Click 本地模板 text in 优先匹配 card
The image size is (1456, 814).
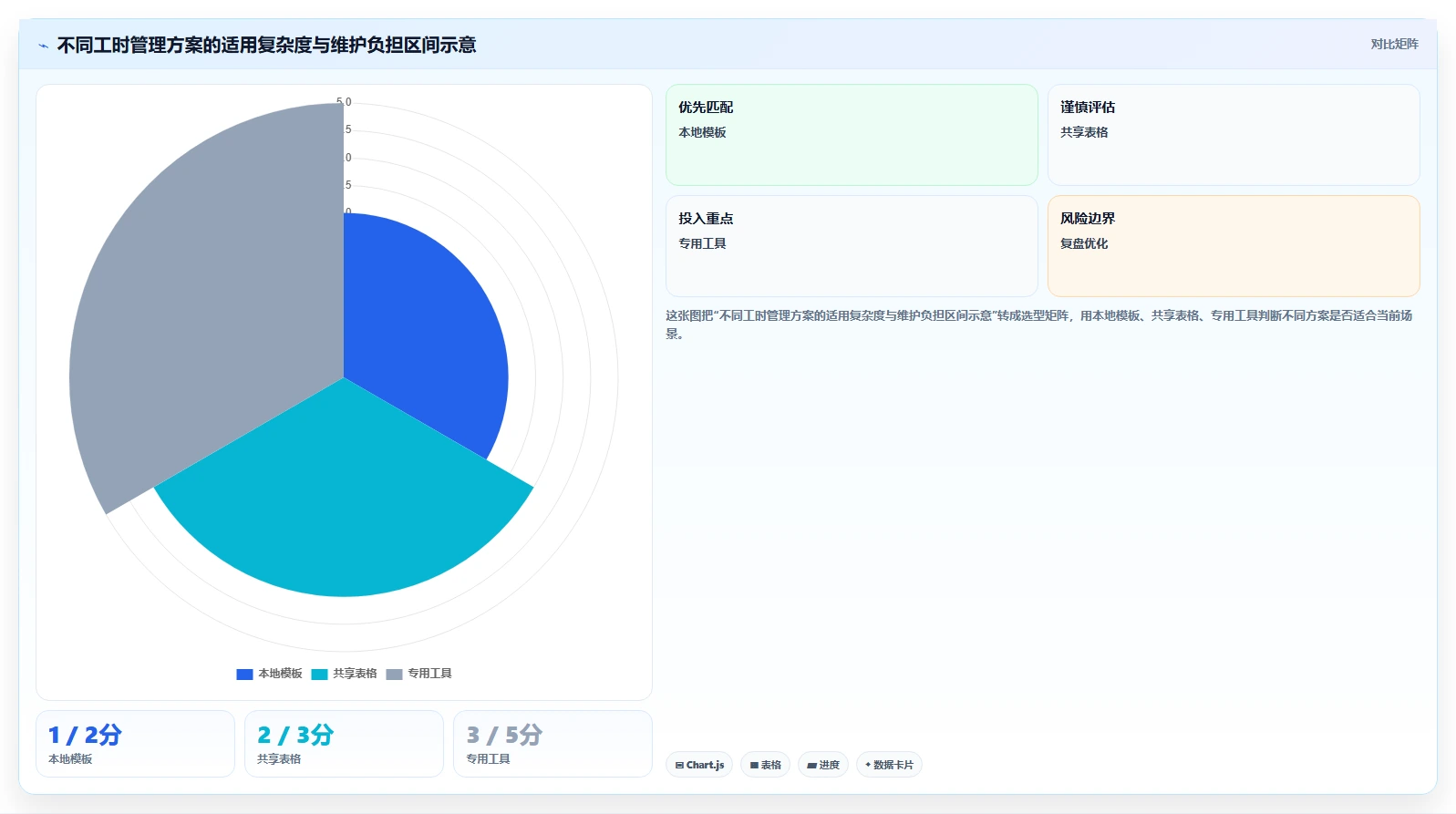point(702,132)
